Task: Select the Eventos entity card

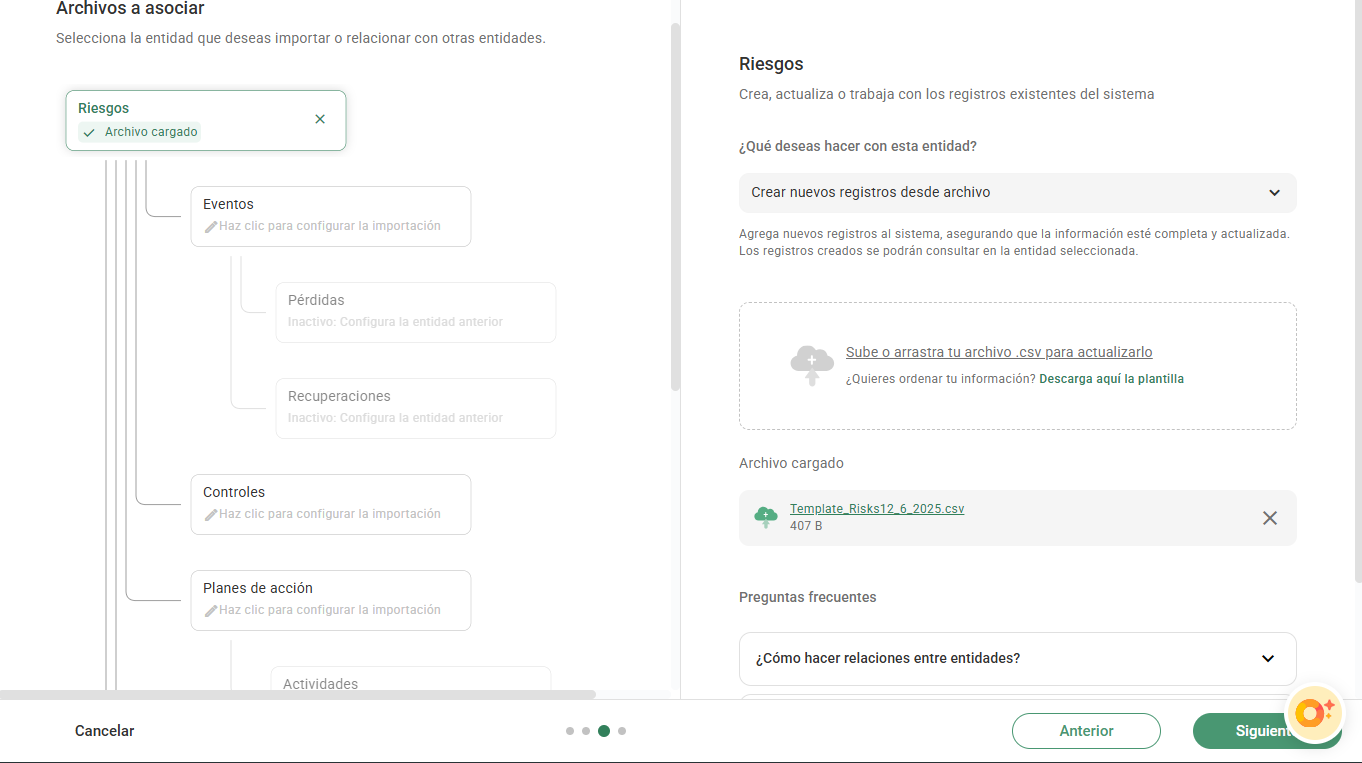Action: 331,216
